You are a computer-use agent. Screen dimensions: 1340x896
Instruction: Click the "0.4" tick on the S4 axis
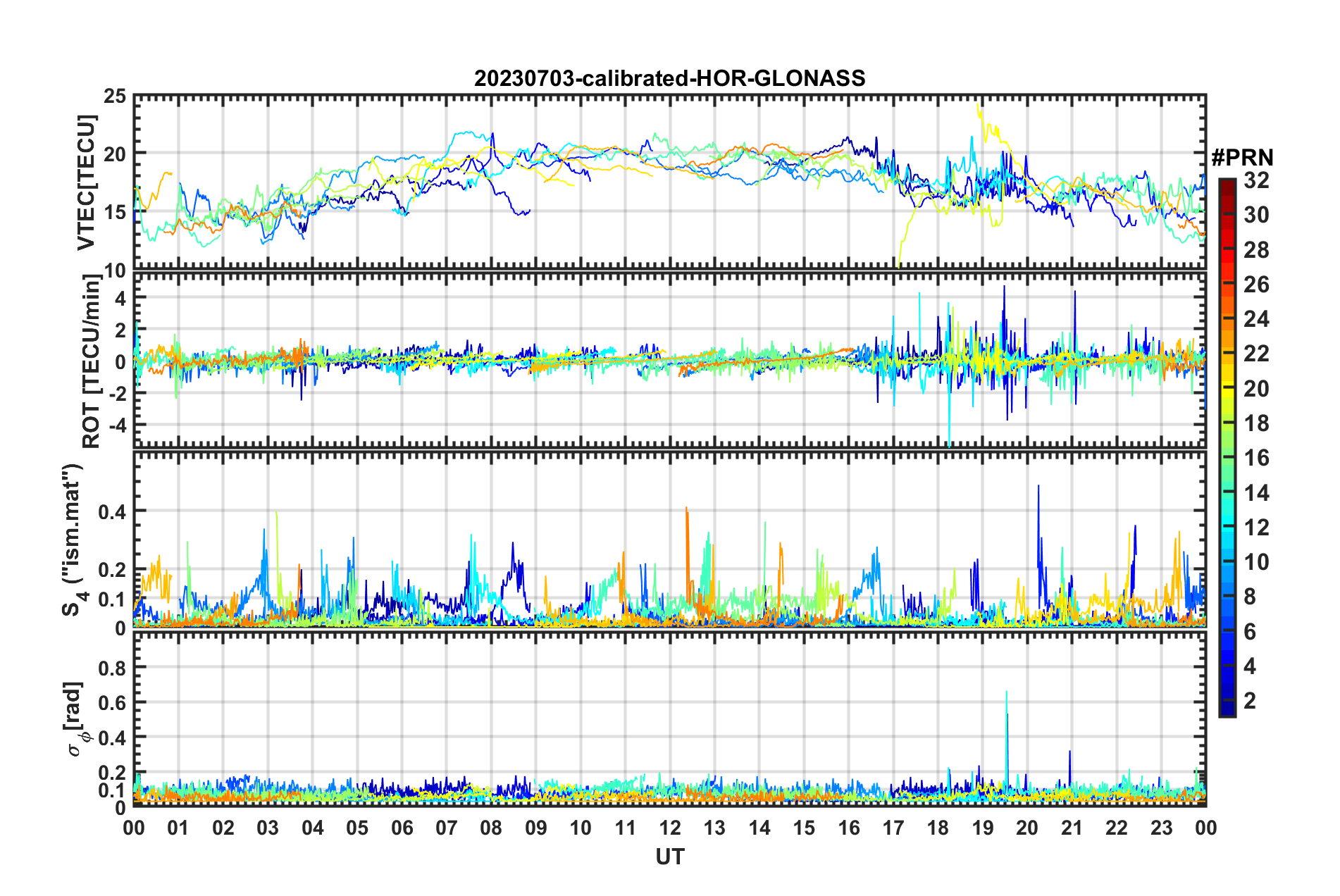[x=112, y=511]
